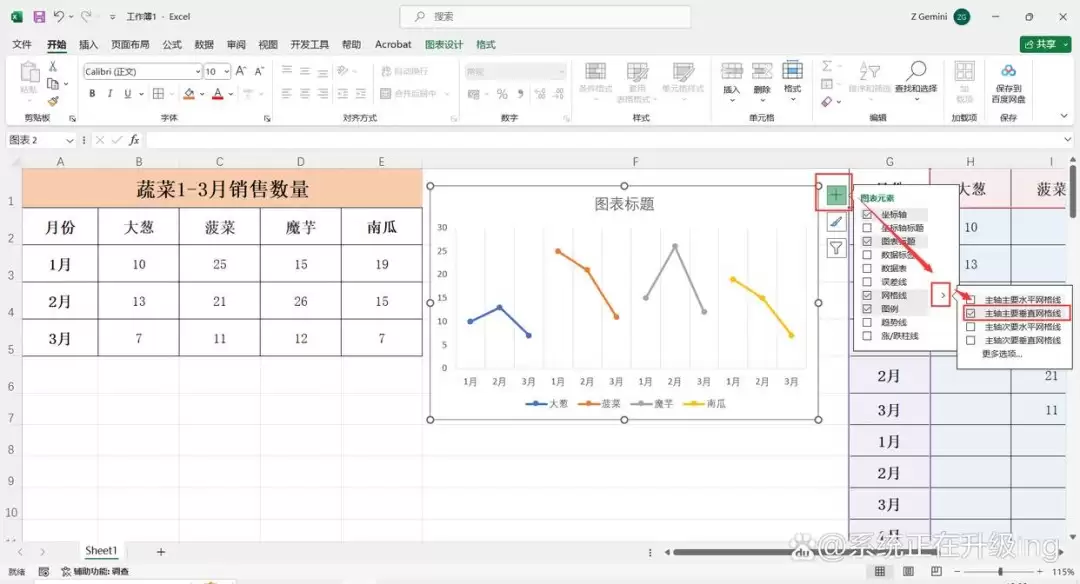The image size is (1080, 584).
Task: Click the zoom slider in status bar
Action: (1000, 572)
